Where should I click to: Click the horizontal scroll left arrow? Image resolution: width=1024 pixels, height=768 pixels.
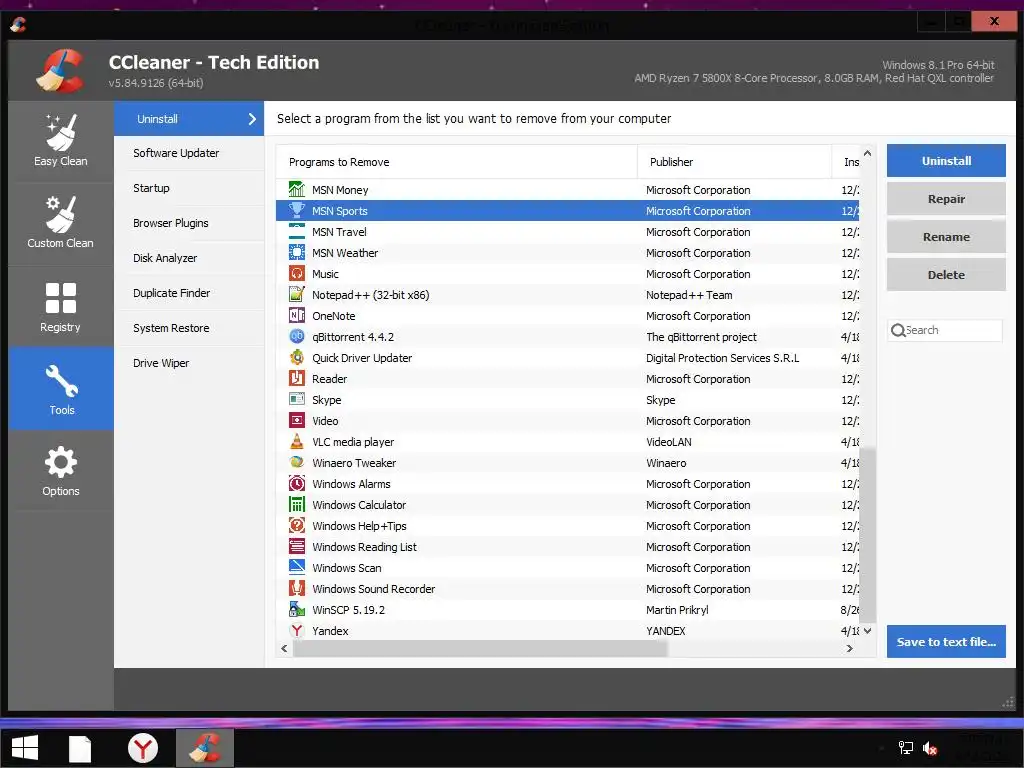[284, 648]
